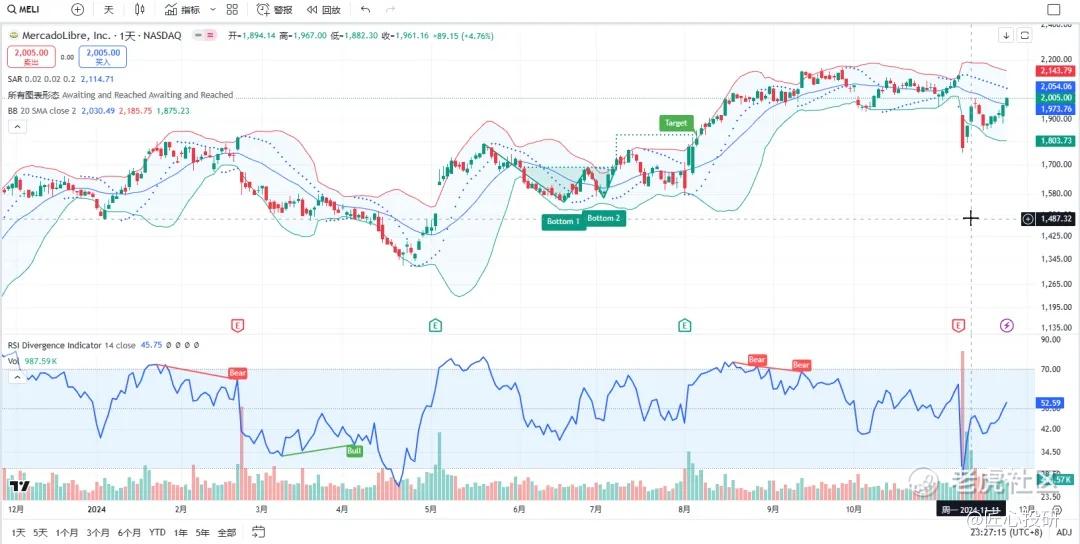Expand the indicators favorites chevron

click(x=212, y=10)
